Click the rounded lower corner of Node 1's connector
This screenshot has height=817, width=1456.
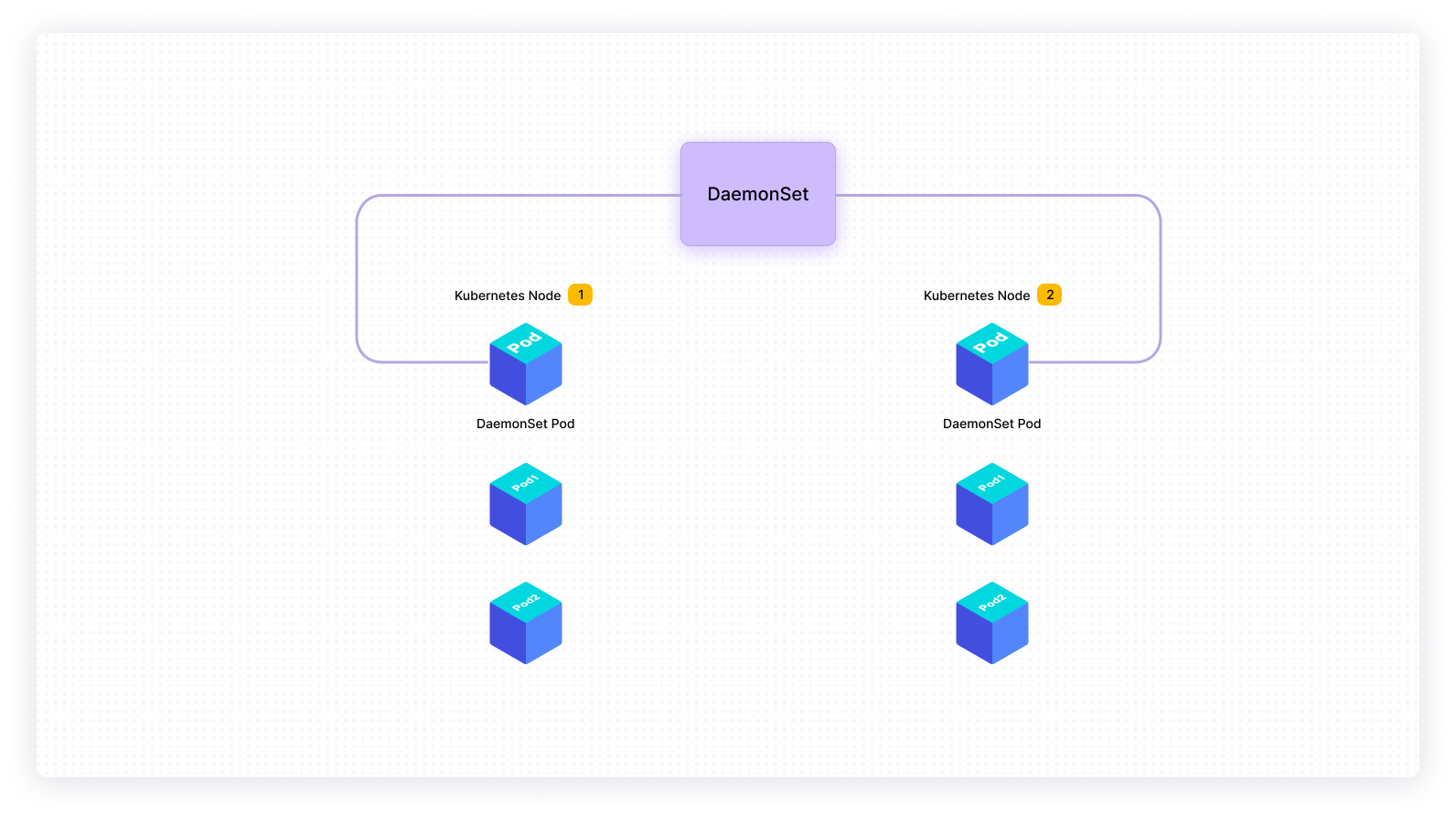[363, 355]
